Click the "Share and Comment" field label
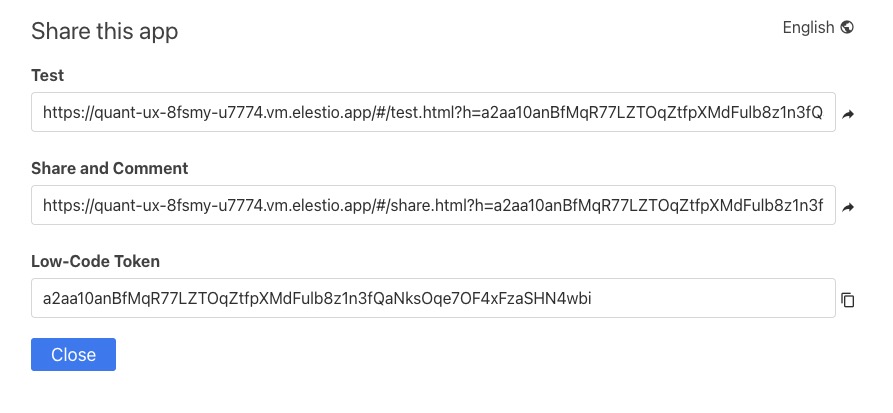This screenshot has width=893, height=413. click(x=110, y=168)
